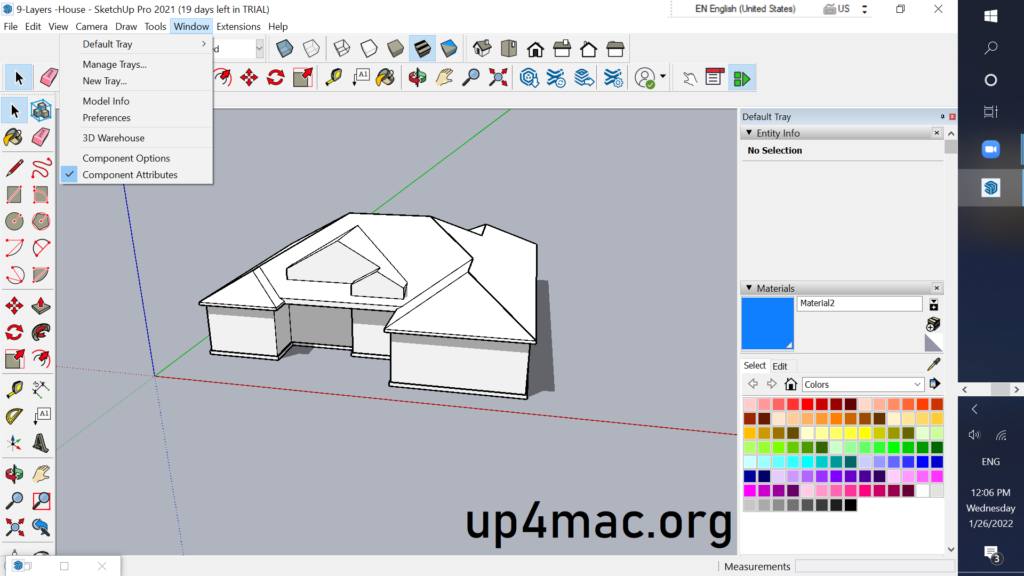Expand the Default Tray submenu
Screen dimensions: 1024x576
tap(110, 44)
